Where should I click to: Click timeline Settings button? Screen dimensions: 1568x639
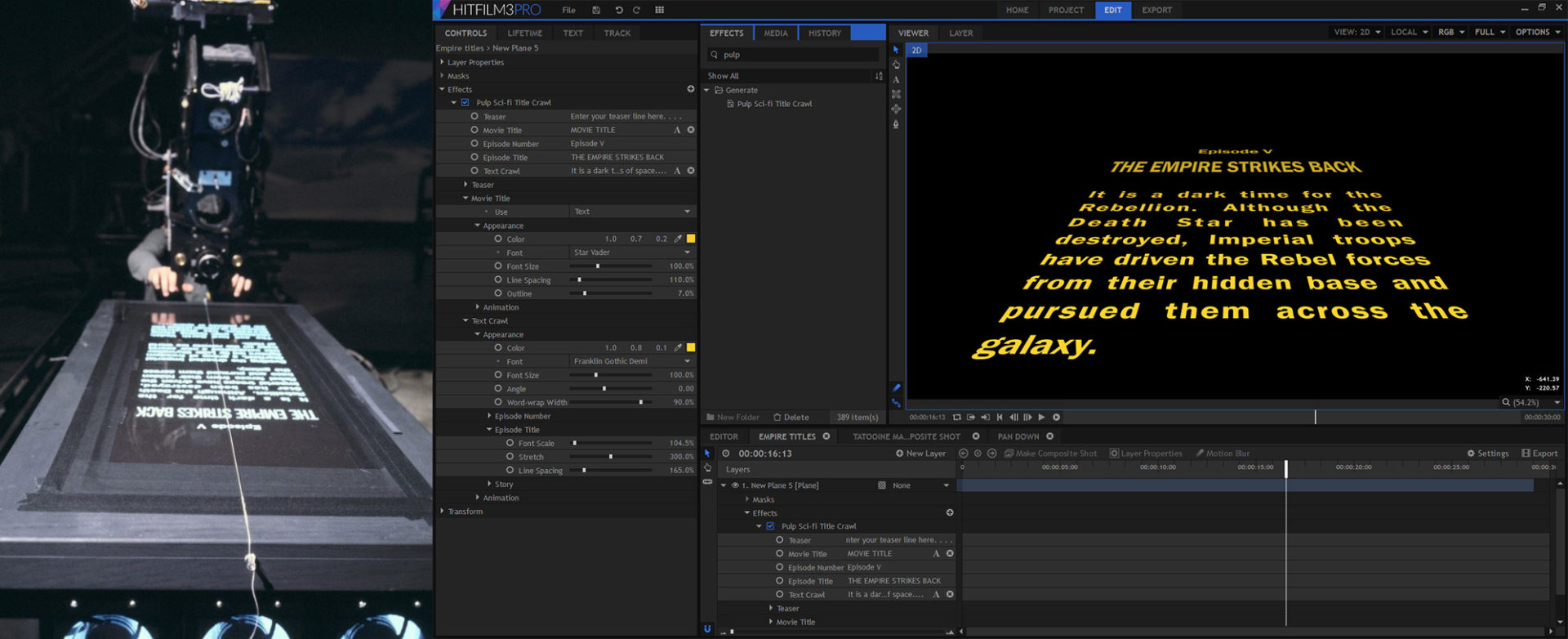(1488, 454)
